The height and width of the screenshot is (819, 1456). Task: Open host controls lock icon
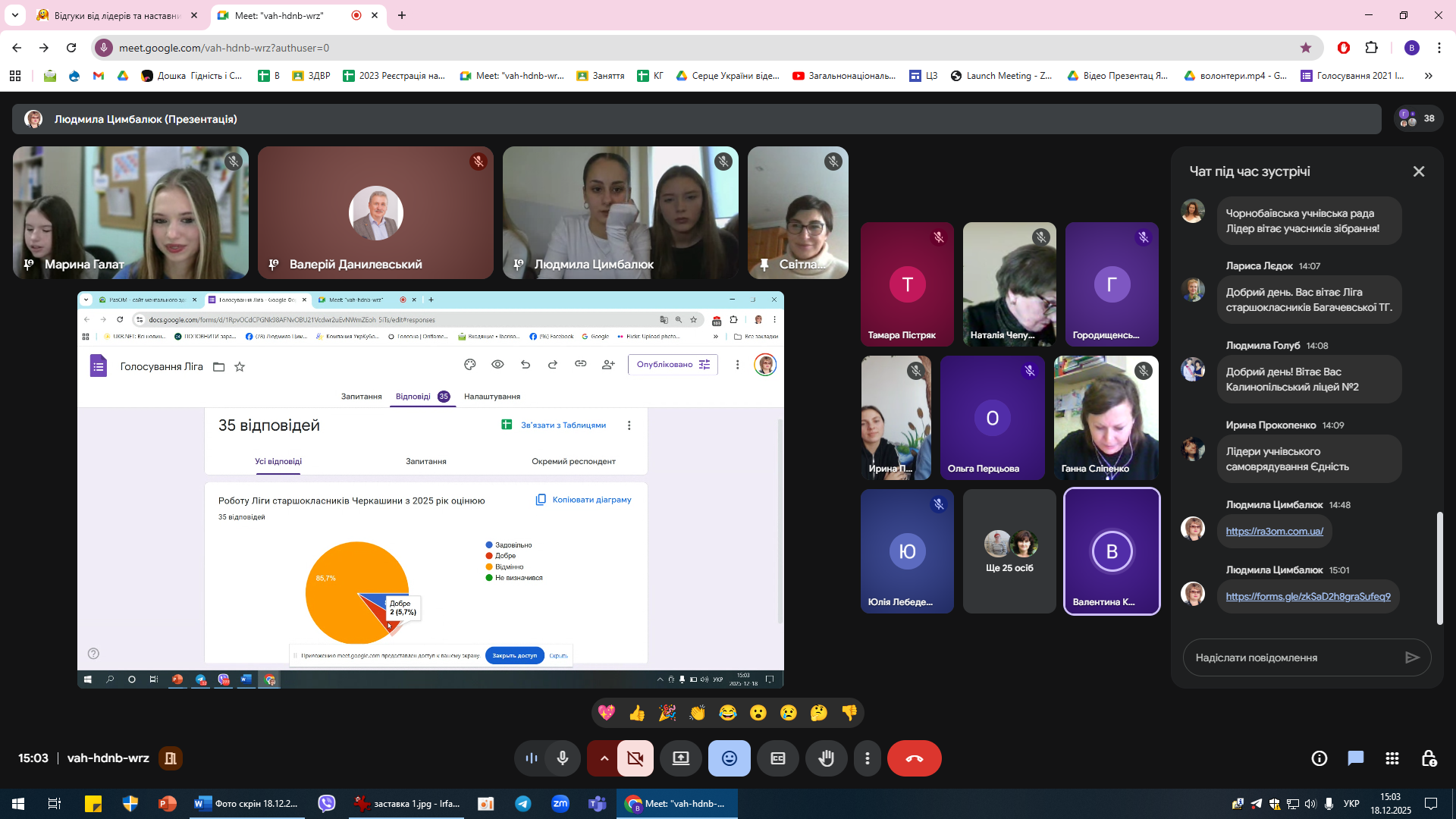coord(1429,758)
